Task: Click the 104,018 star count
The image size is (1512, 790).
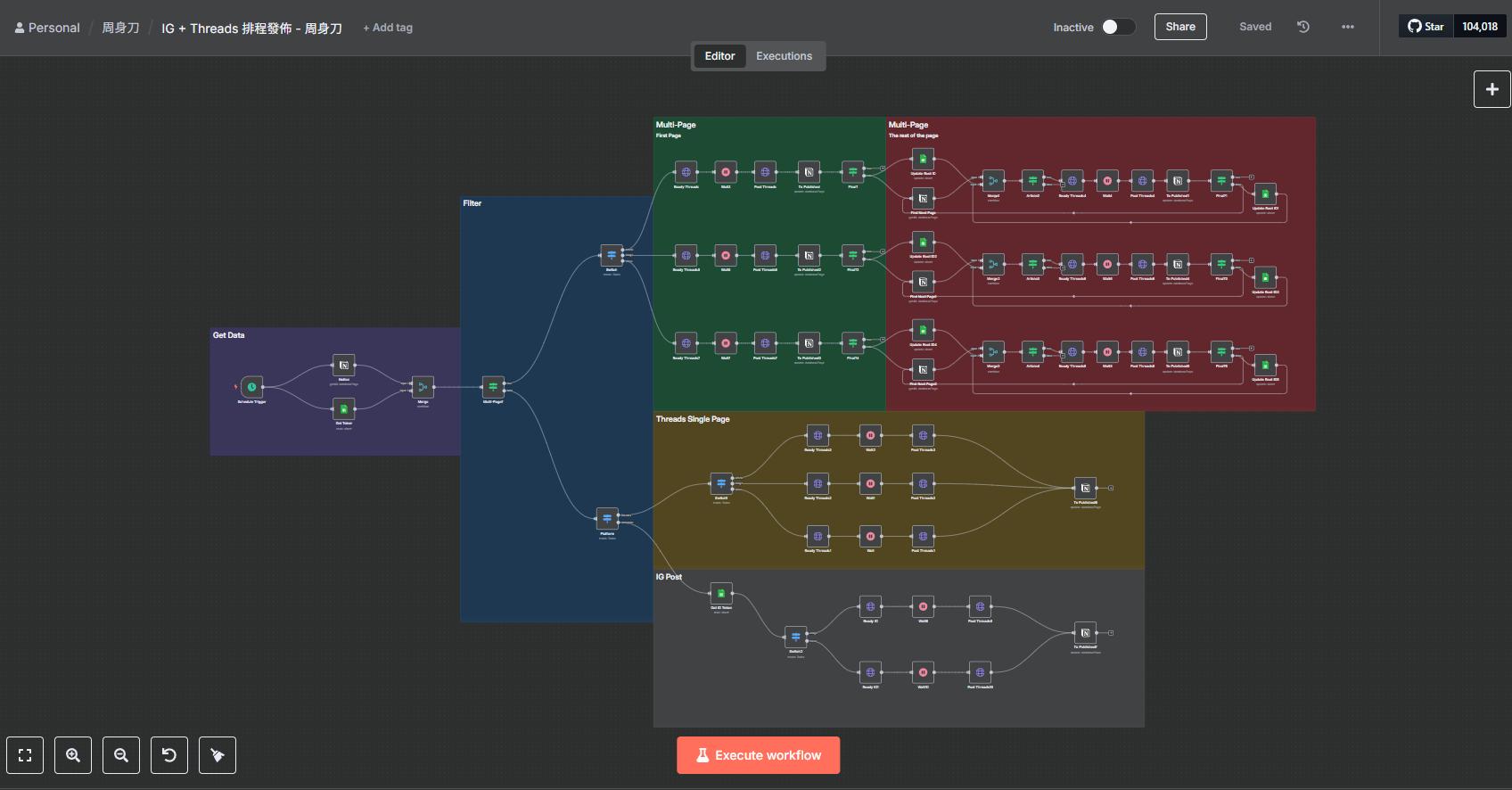Action: click(x=1480, y=27)
